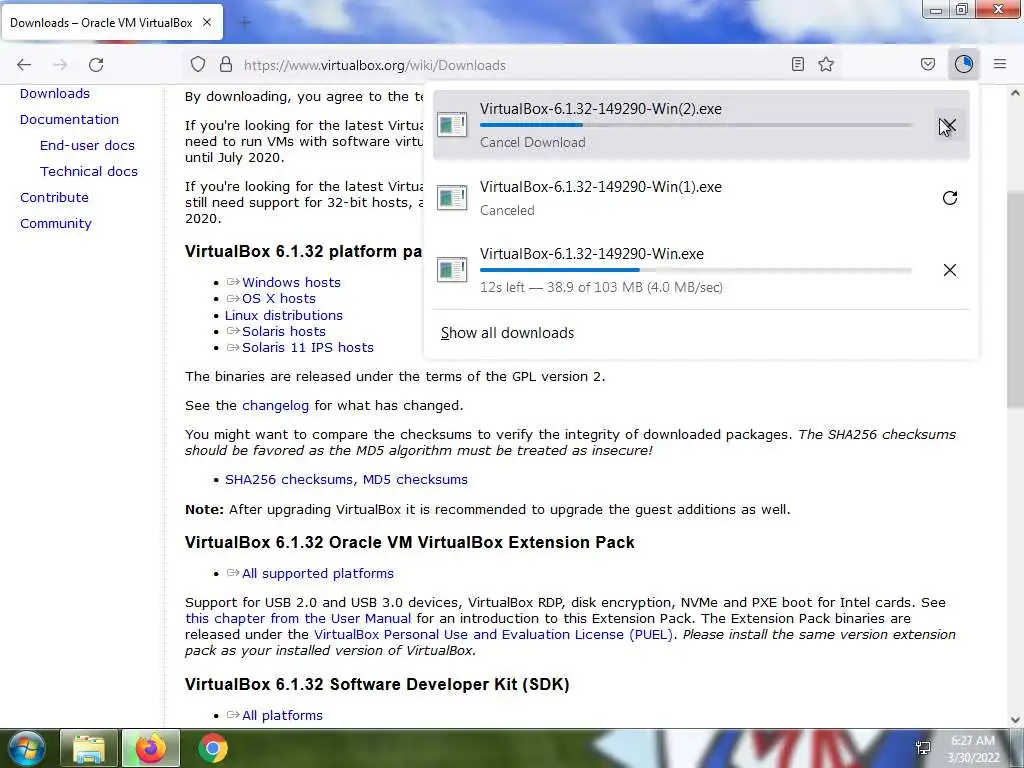
Task: Click the Firefox taskbar icon
Action: coord(151,748)
